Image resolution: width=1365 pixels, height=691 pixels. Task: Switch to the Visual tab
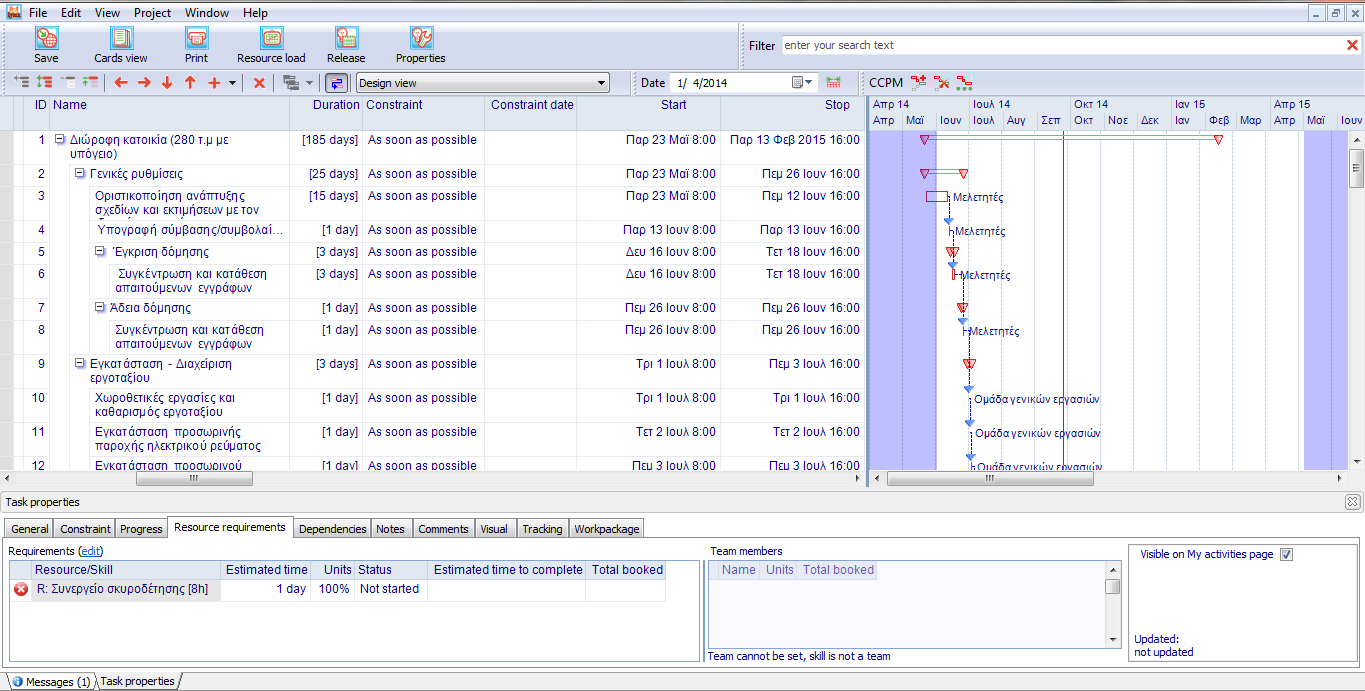pos(494,529)
